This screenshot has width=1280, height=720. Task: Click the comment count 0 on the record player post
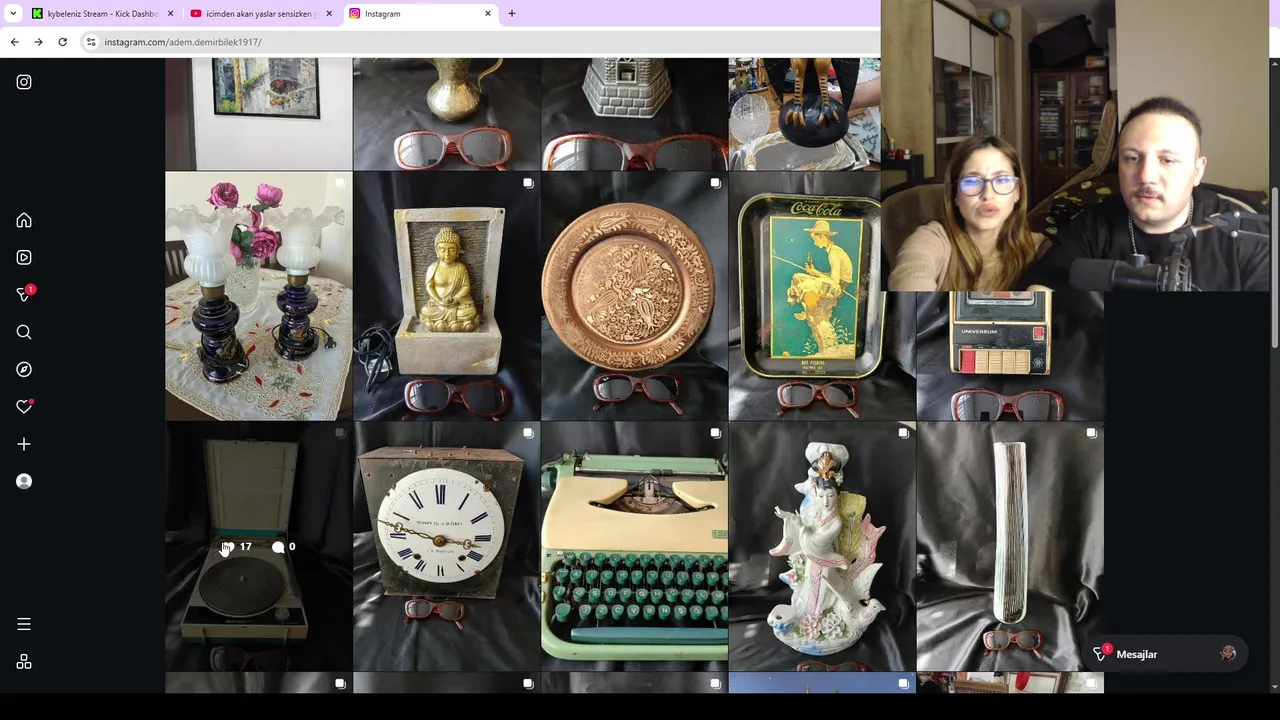(284, 547)
